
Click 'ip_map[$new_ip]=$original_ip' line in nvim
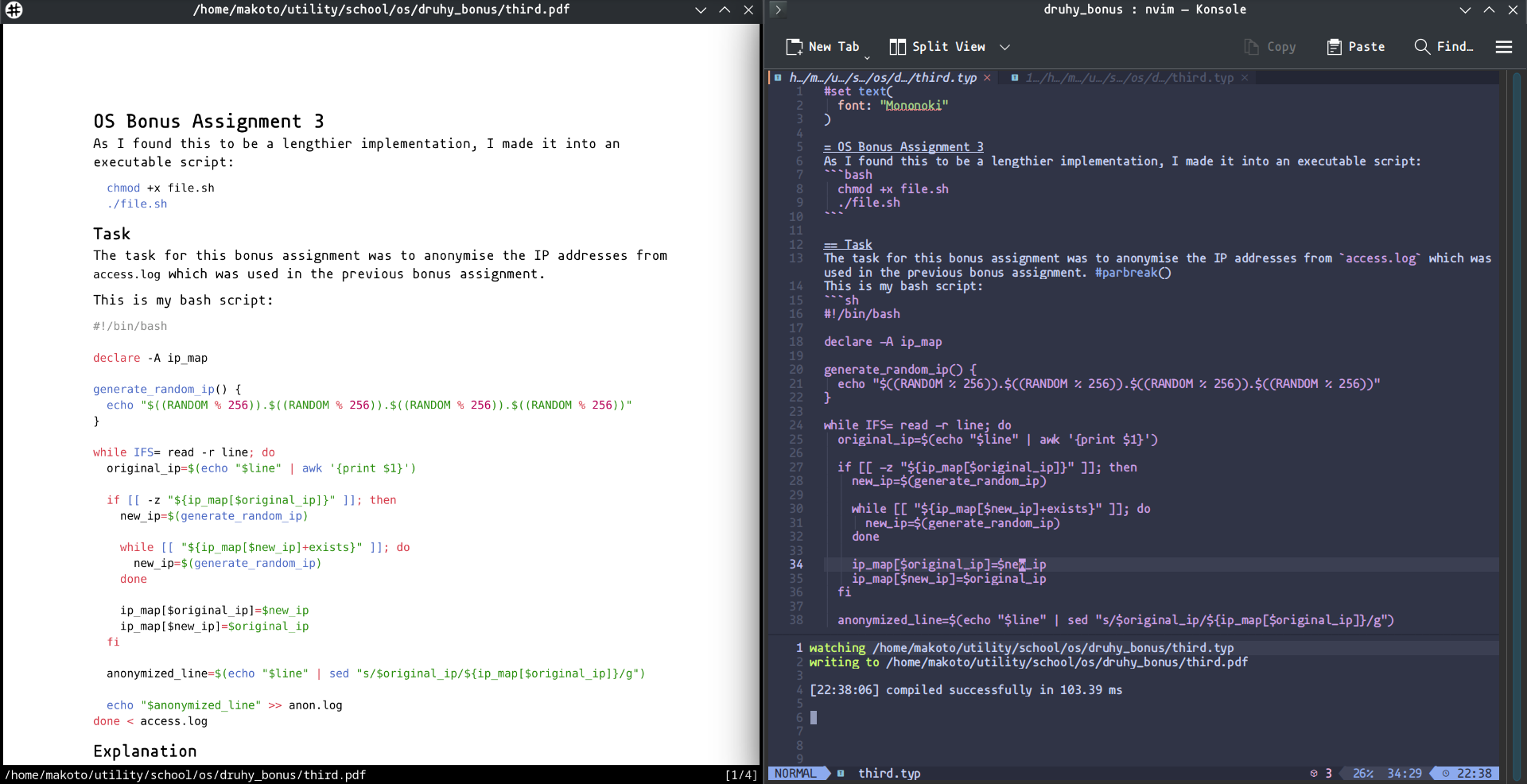click(x=949, y=579)
